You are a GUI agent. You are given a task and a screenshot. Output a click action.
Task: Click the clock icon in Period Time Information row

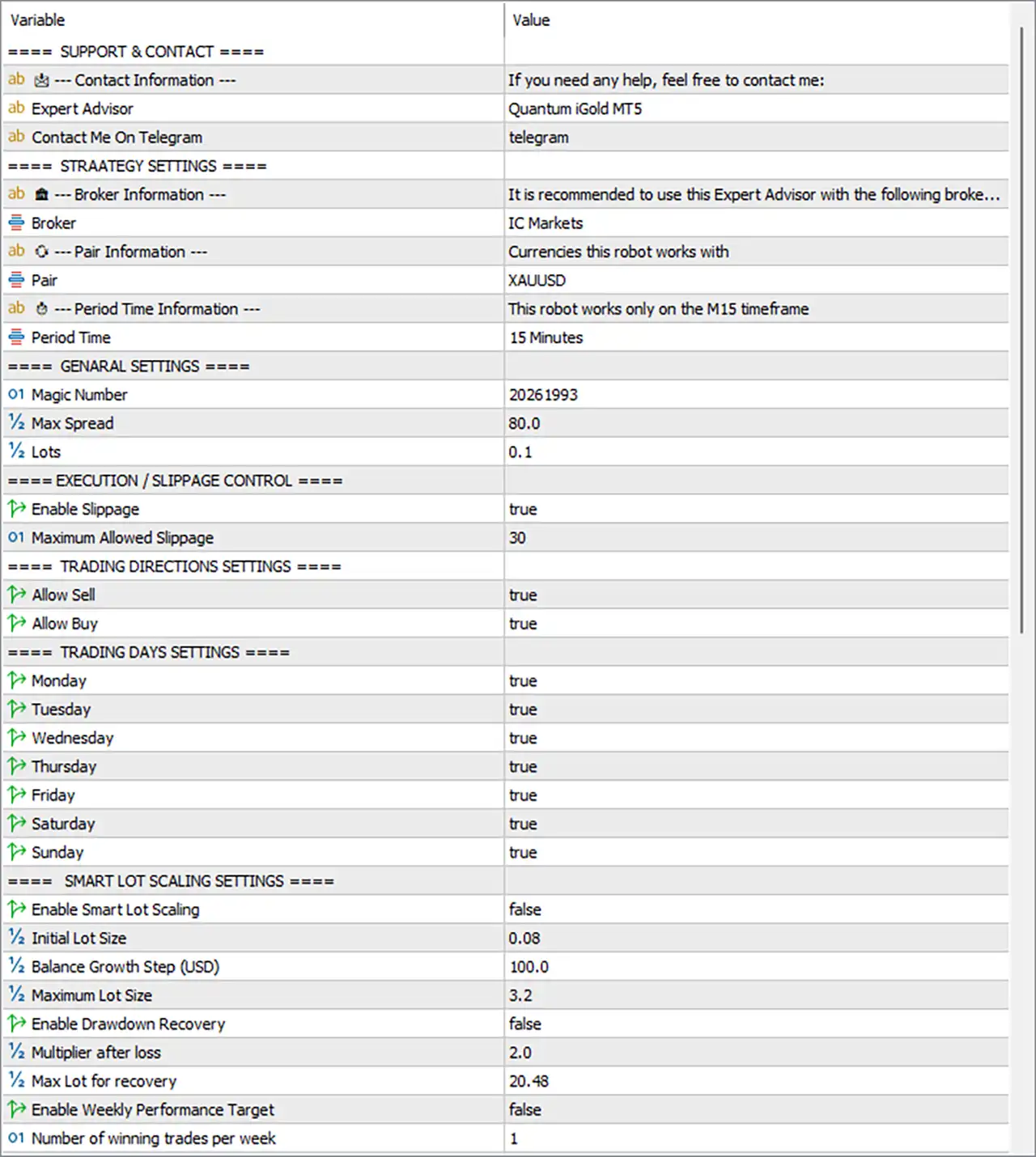[42, 309]
